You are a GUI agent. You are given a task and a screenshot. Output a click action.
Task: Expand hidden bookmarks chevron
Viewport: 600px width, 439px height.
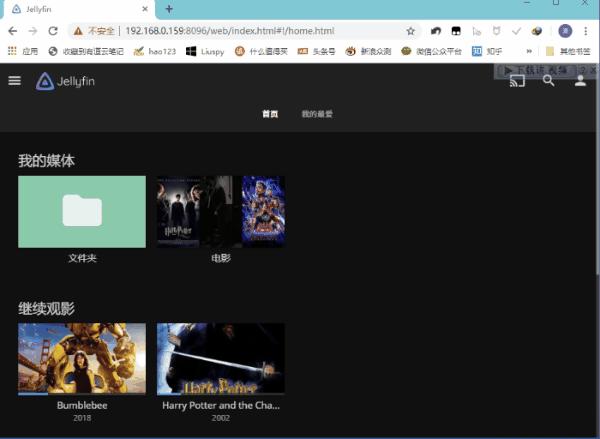(529, 51)
